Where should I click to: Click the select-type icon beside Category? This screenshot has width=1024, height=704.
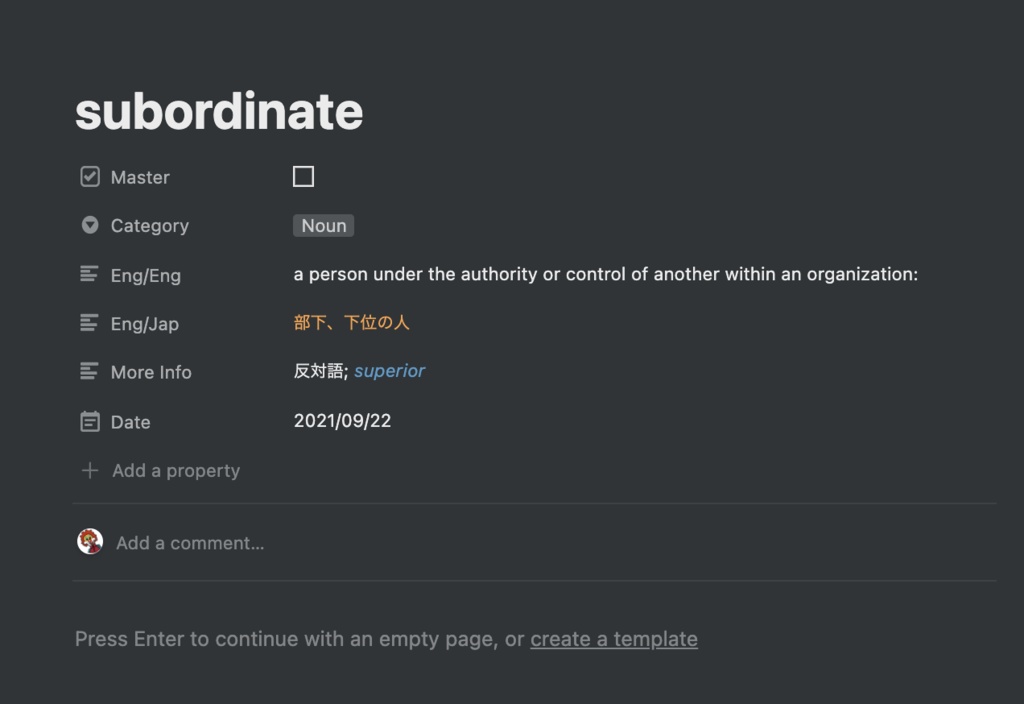coord(90,225)
